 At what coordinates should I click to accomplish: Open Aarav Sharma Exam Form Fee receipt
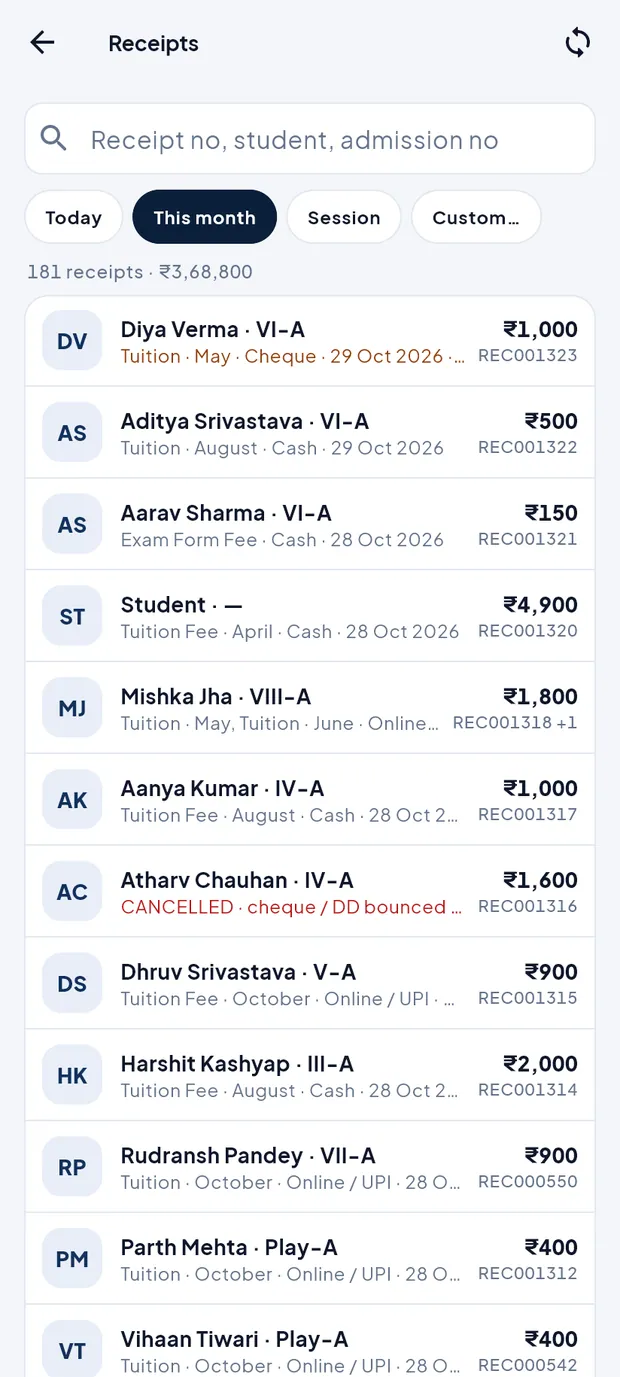310,525
